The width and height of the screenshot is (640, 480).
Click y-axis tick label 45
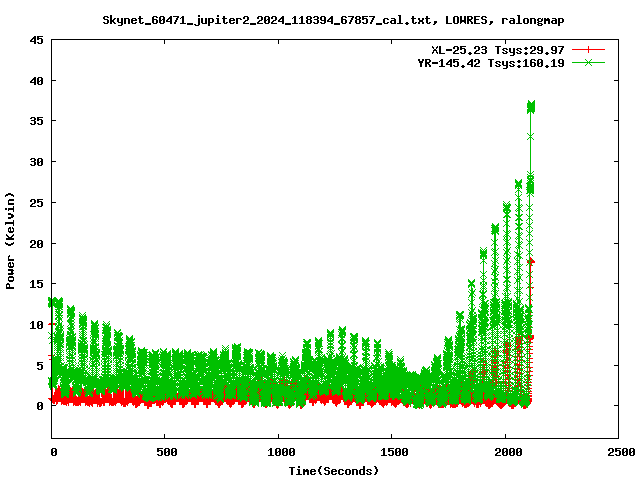(x=36, y=40)
